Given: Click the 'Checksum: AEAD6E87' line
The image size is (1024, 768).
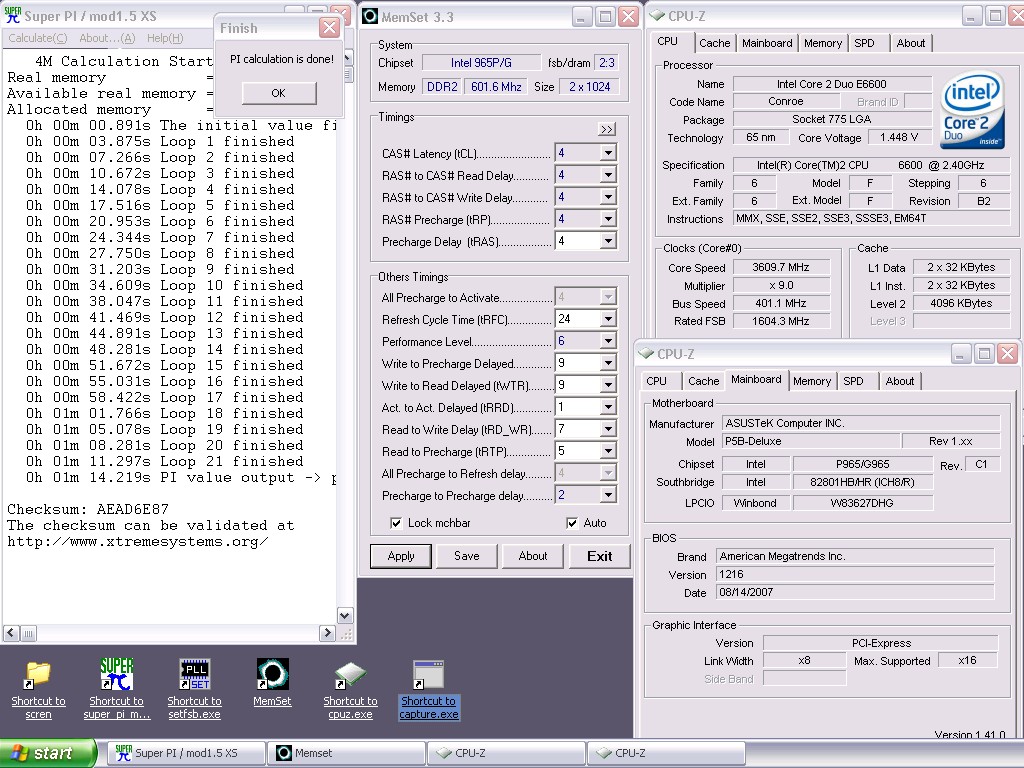Looking at the screenshot, I should 88,509.
